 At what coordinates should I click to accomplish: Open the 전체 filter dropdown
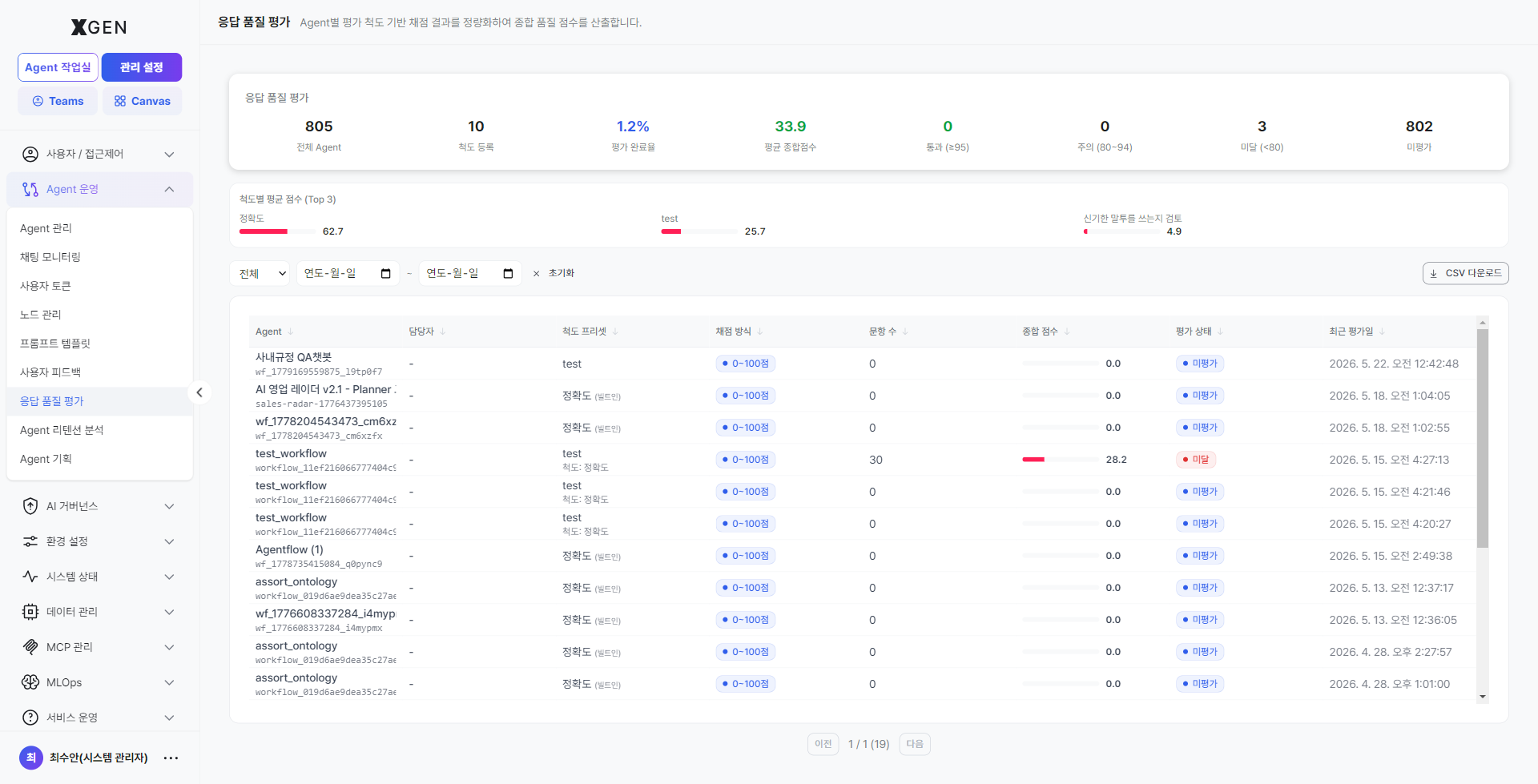[x=260, y=273]
